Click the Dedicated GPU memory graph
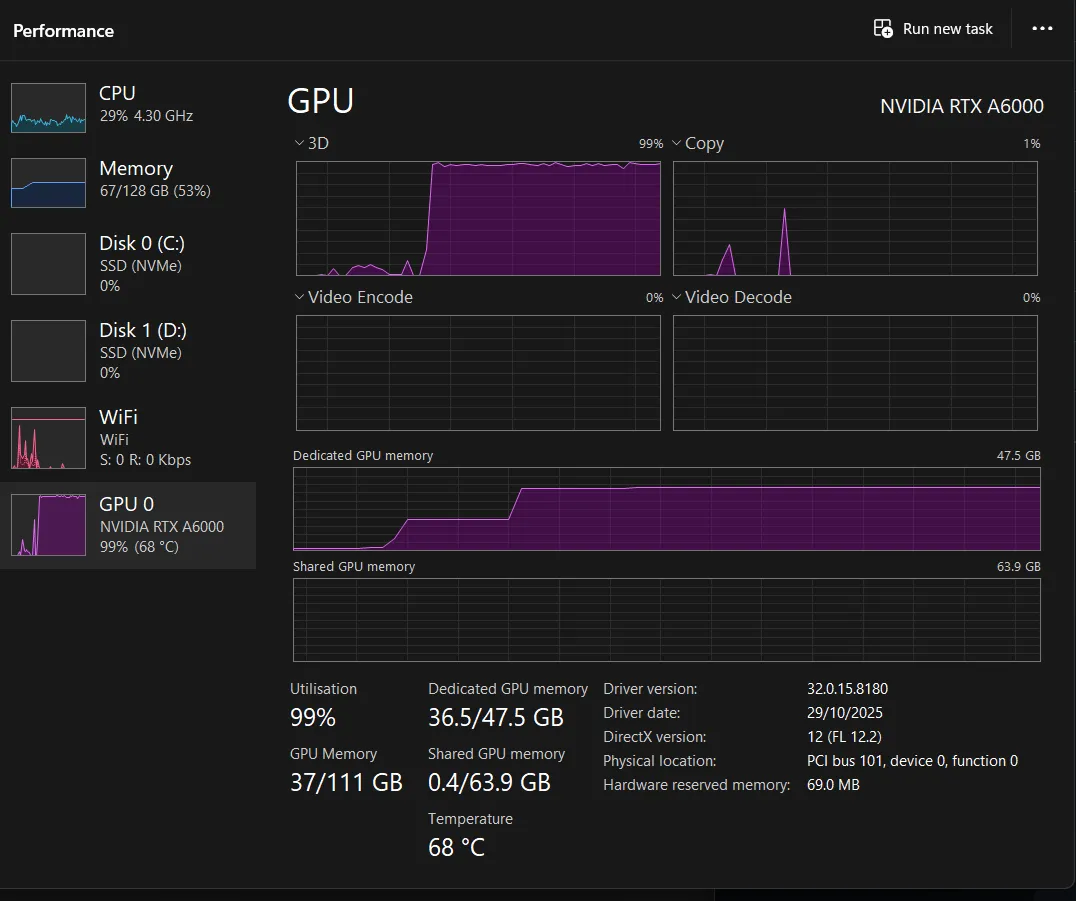1076x901 pixels. (667, 508)
